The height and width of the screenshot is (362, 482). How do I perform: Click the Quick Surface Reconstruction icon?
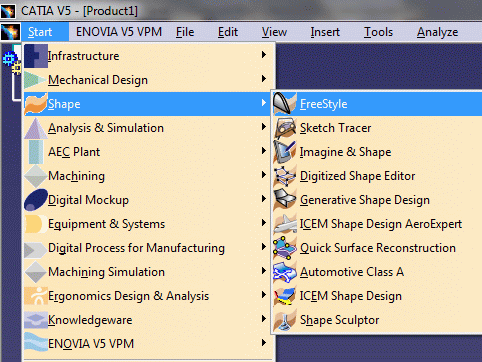click(x=285, y=248)
